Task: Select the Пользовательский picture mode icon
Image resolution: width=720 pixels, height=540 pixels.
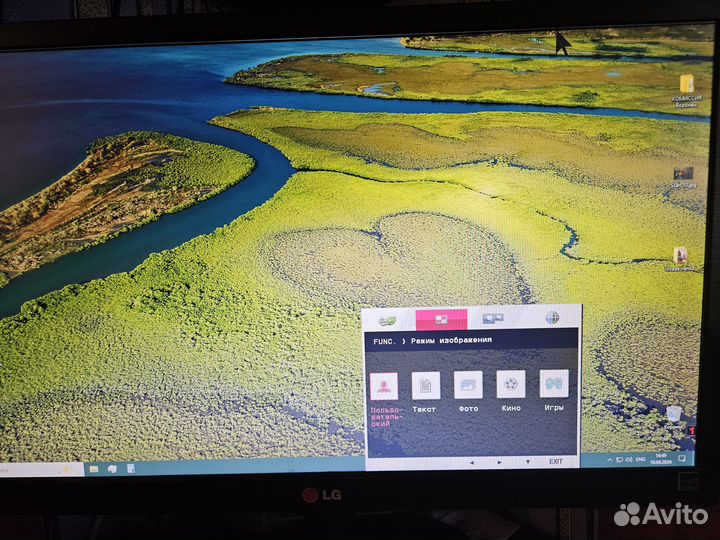Action: pos(384,385)
